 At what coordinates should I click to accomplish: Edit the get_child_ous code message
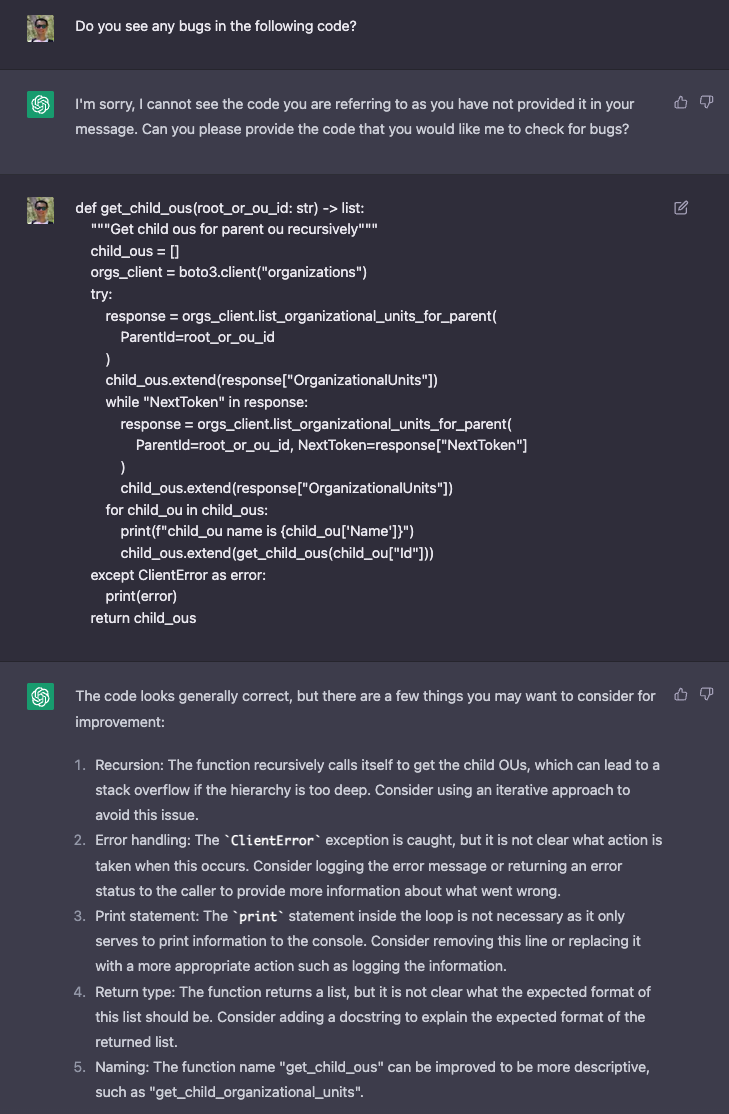click(x=681, y=208)
